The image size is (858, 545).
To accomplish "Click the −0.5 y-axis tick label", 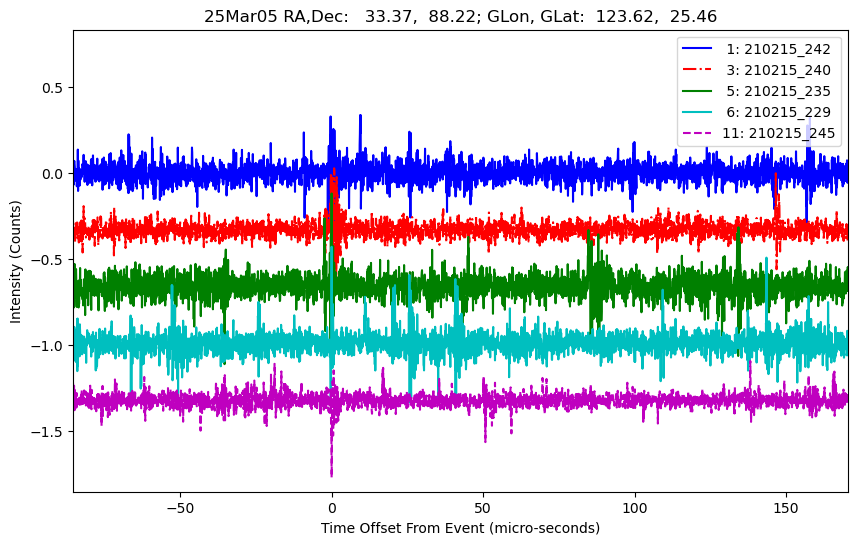I will (48, 259).
